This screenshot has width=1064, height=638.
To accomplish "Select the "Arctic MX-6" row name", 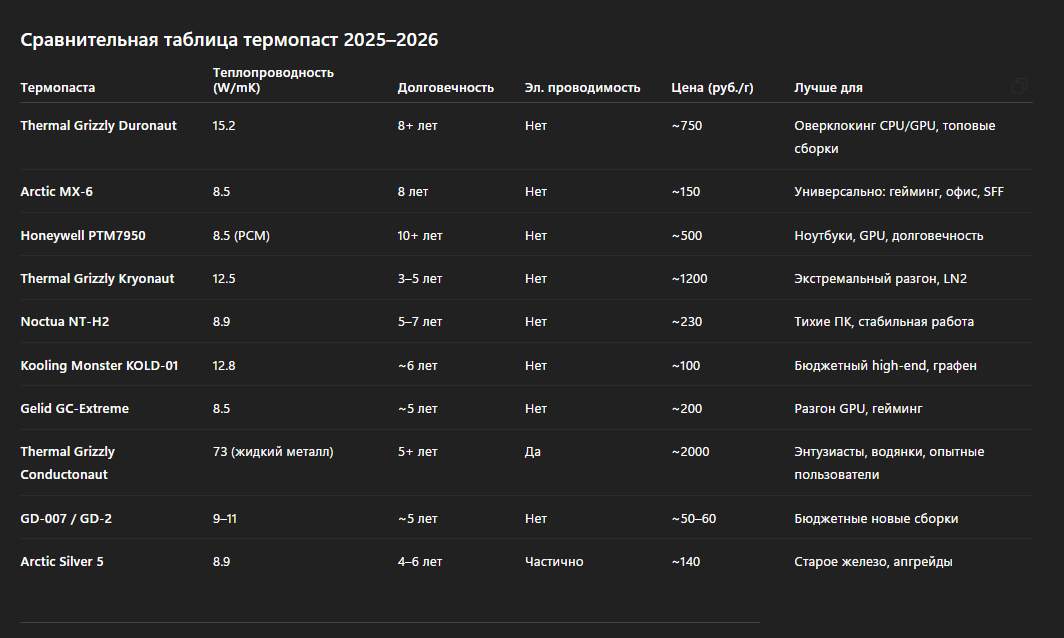I will point(56,191).
